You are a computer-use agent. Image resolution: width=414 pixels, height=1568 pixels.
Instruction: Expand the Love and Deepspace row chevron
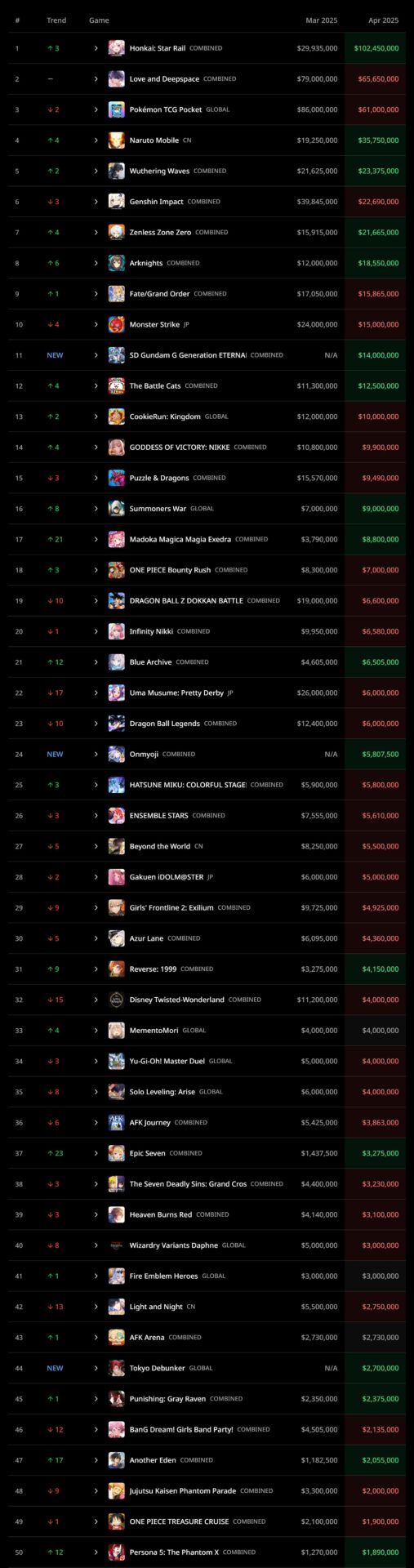[96, 79]
